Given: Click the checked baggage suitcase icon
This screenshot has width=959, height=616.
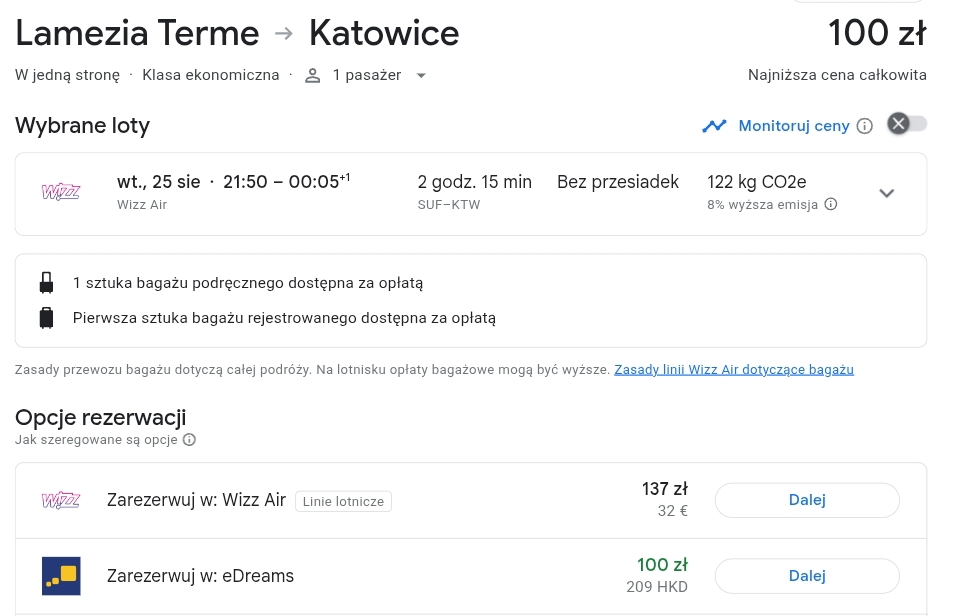Looking at the screenshot, I should coord(46,318).
